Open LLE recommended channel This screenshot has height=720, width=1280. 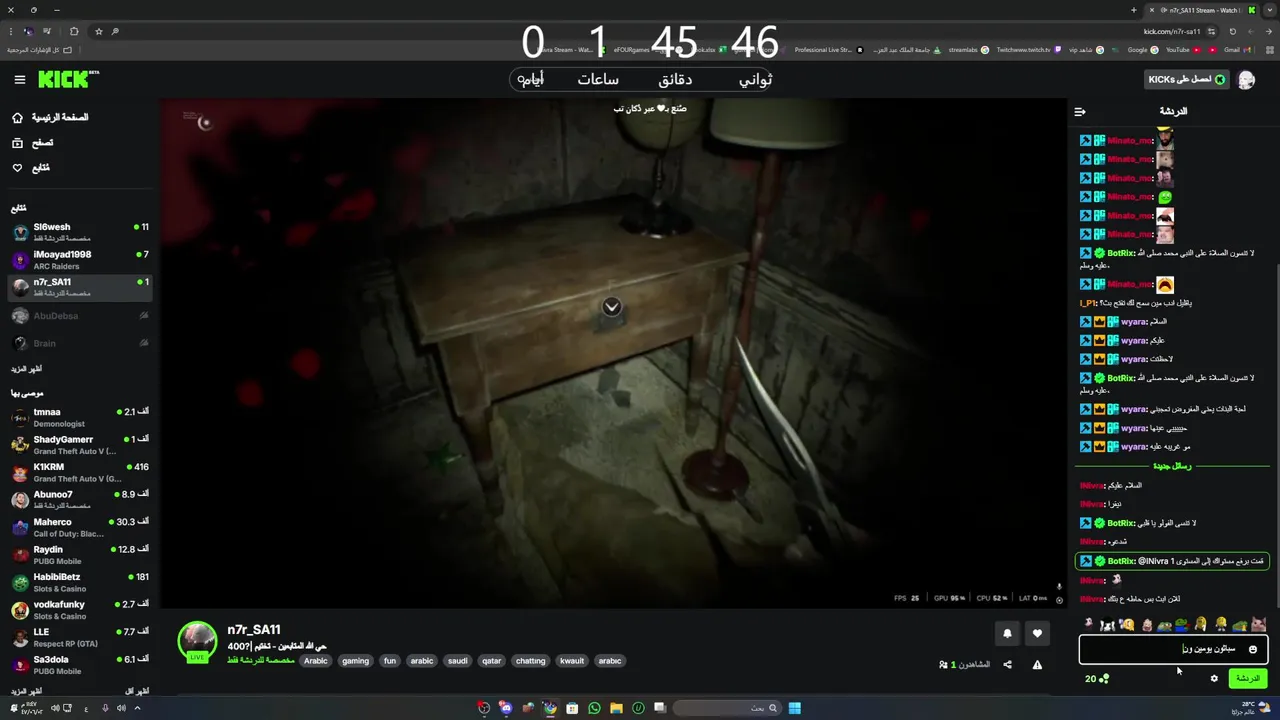pyautogui.click(x=80, y=637)
